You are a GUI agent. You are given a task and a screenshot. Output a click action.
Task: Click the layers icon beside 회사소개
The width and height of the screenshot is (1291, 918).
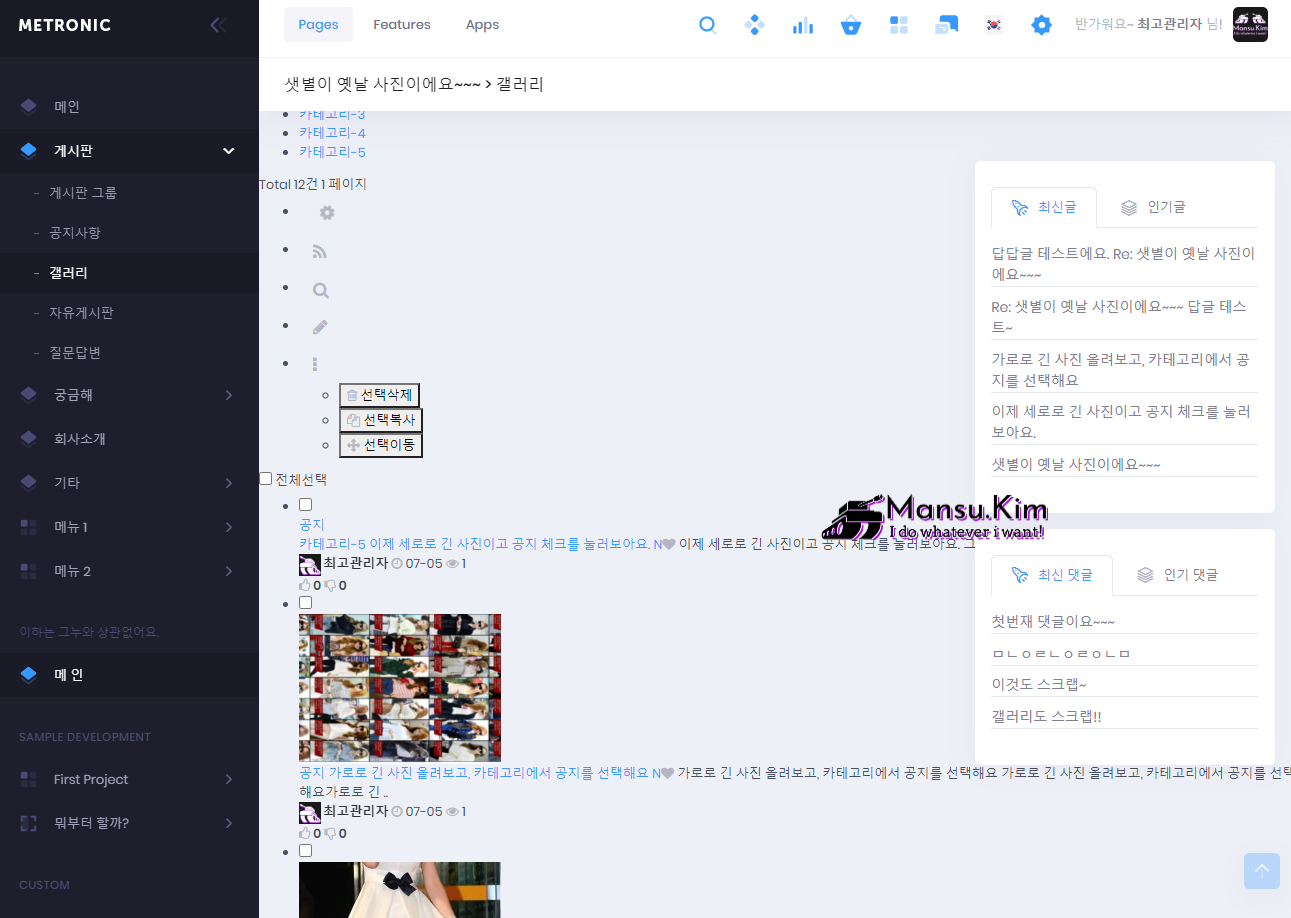28,439
